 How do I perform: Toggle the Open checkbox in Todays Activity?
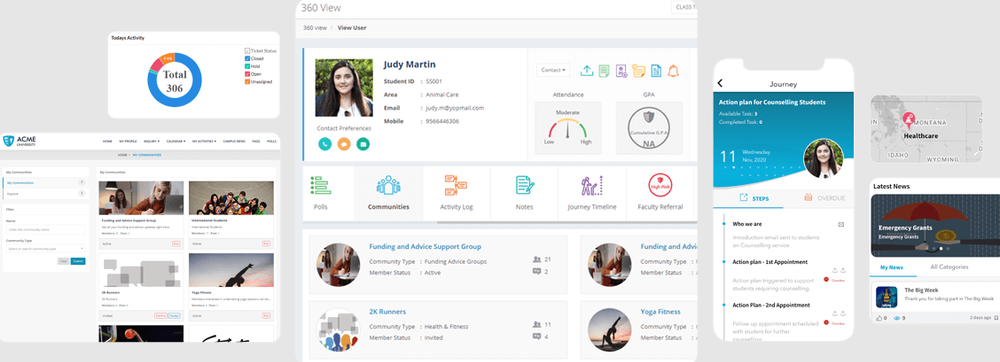(x=247, y=74)
